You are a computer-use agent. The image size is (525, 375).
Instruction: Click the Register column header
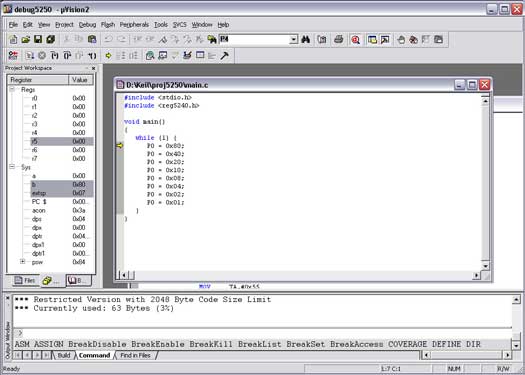click(x=38, y=80)
